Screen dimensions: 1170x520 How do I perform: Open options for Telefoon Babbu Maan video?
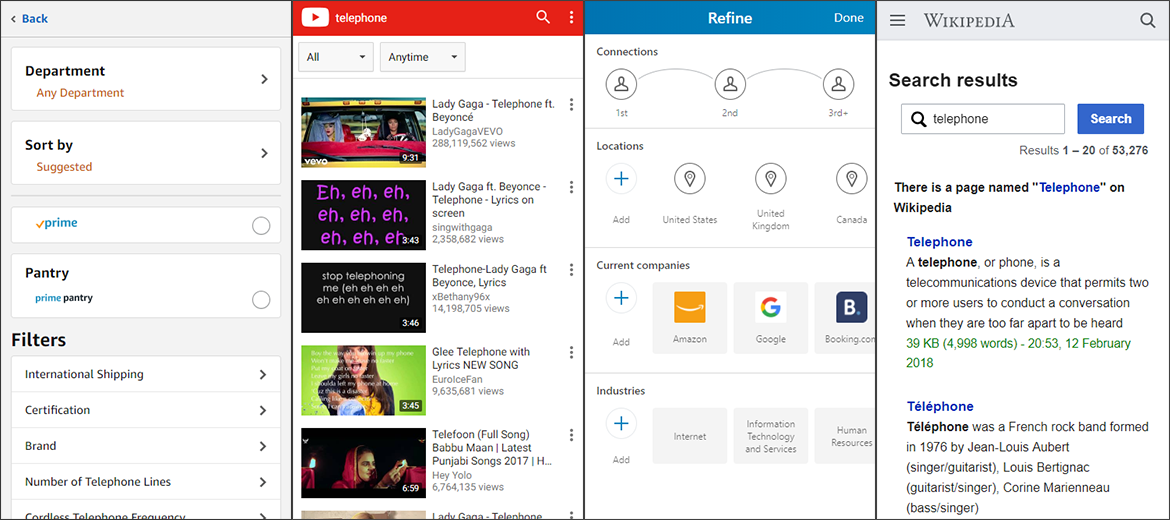click(x=572, y=435)
